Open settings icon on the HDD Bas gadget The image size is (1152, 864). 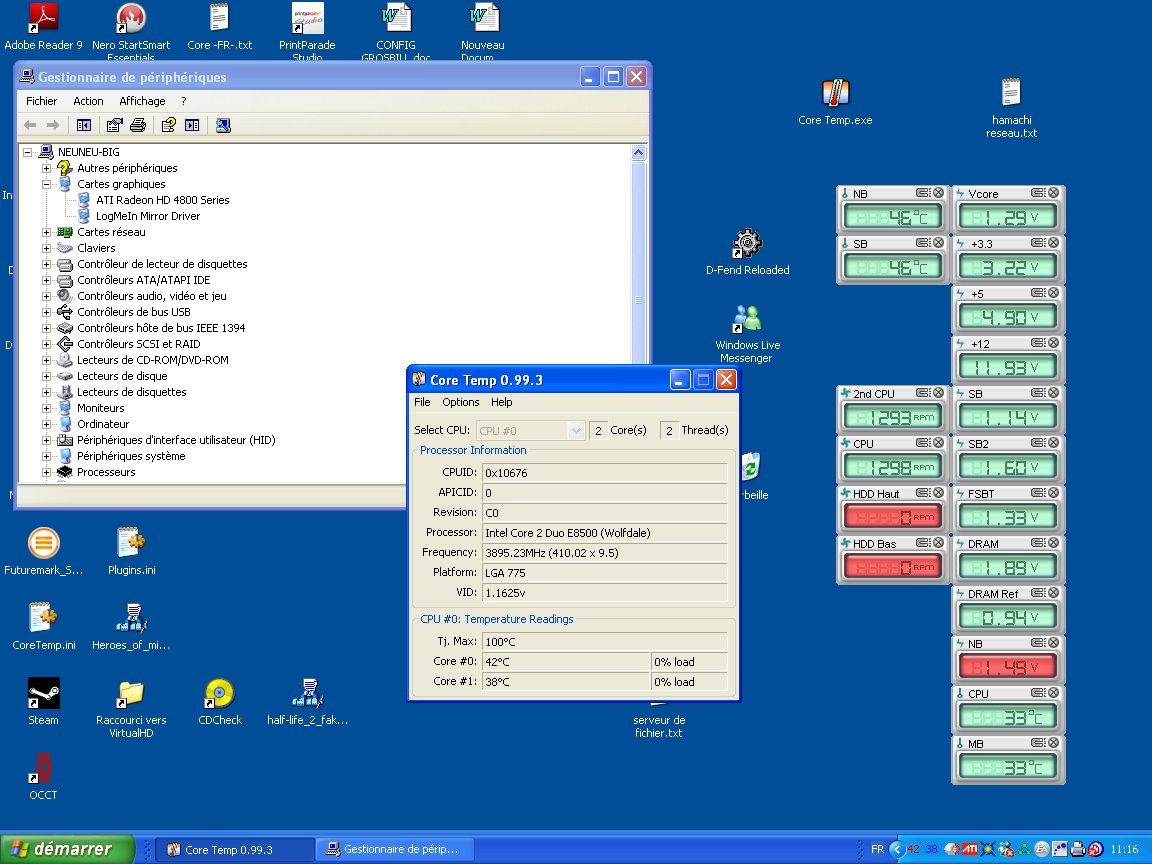click(x=923, y=542)
